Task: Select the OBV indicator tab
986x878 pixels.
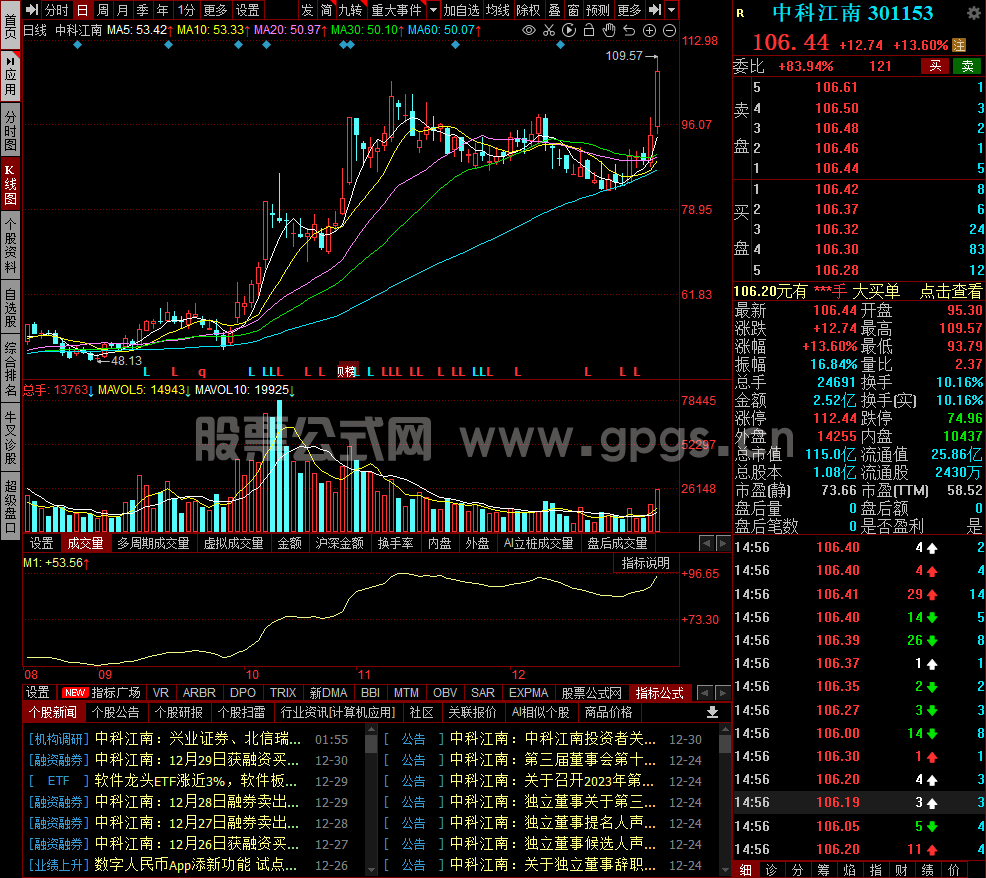Action: [445, 692]
